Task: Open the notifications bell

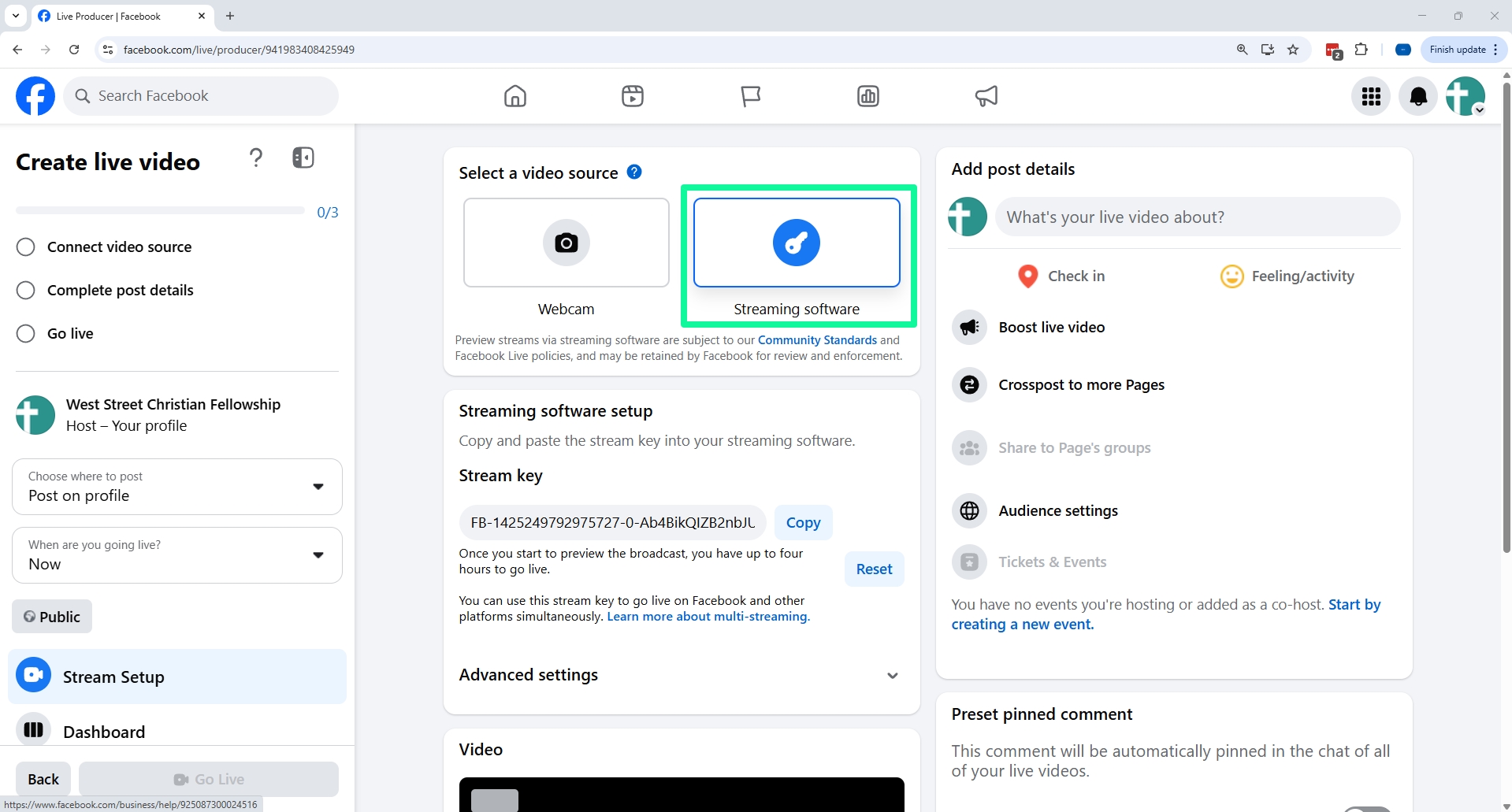Action: (x=1418, y=96)
